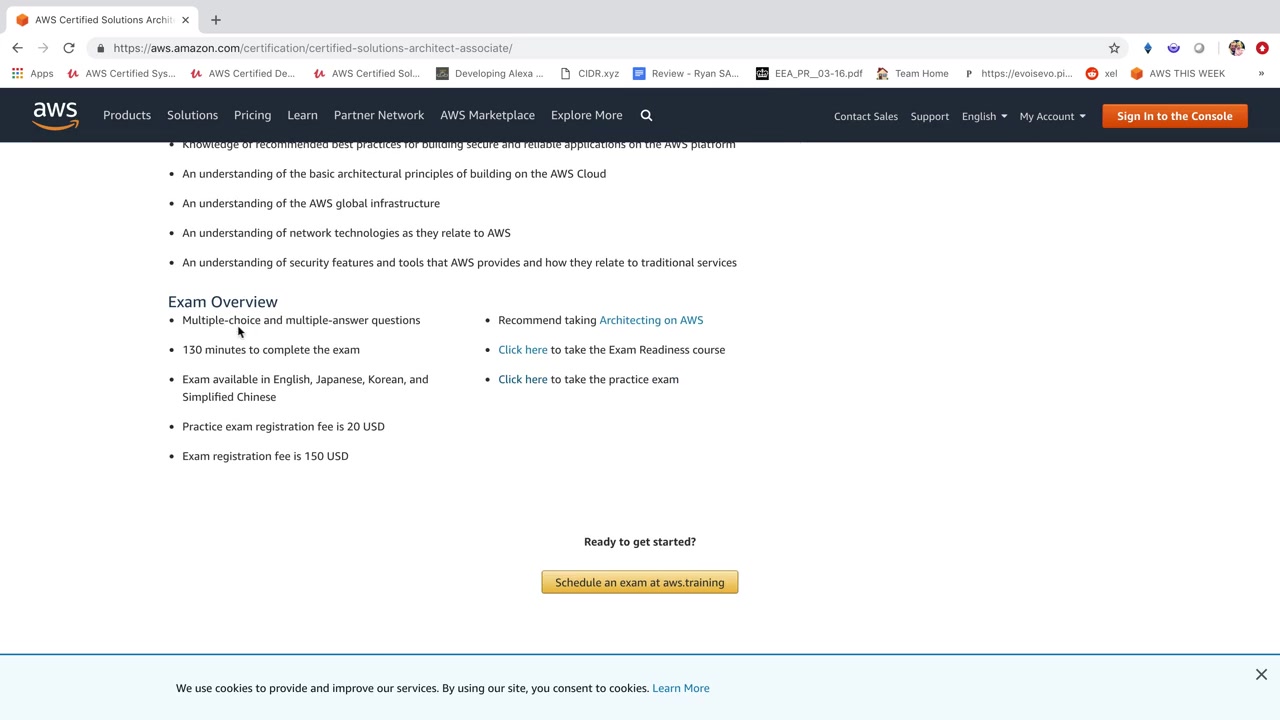Click the red up-arrow update icon
Screen dimensions: 1280x720
[x=1262, y=48]
